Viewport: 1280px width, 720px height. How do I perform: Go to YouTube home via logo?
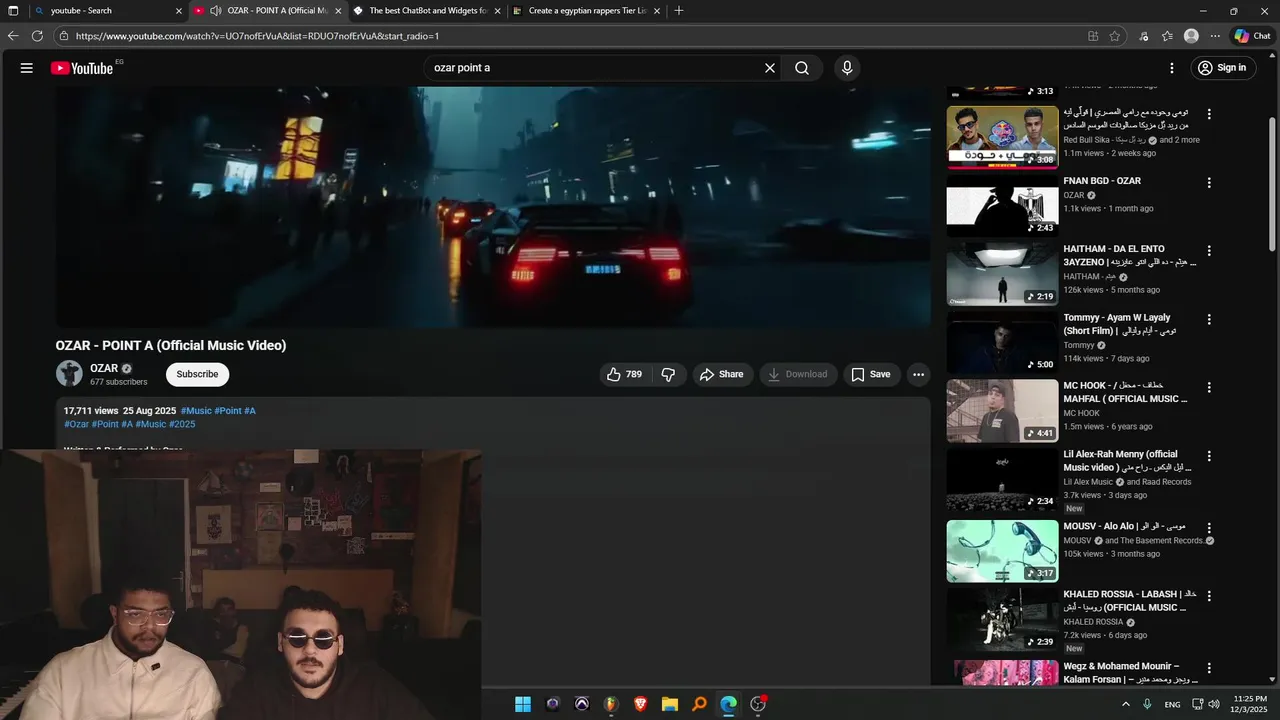click(x=82, y=68)
